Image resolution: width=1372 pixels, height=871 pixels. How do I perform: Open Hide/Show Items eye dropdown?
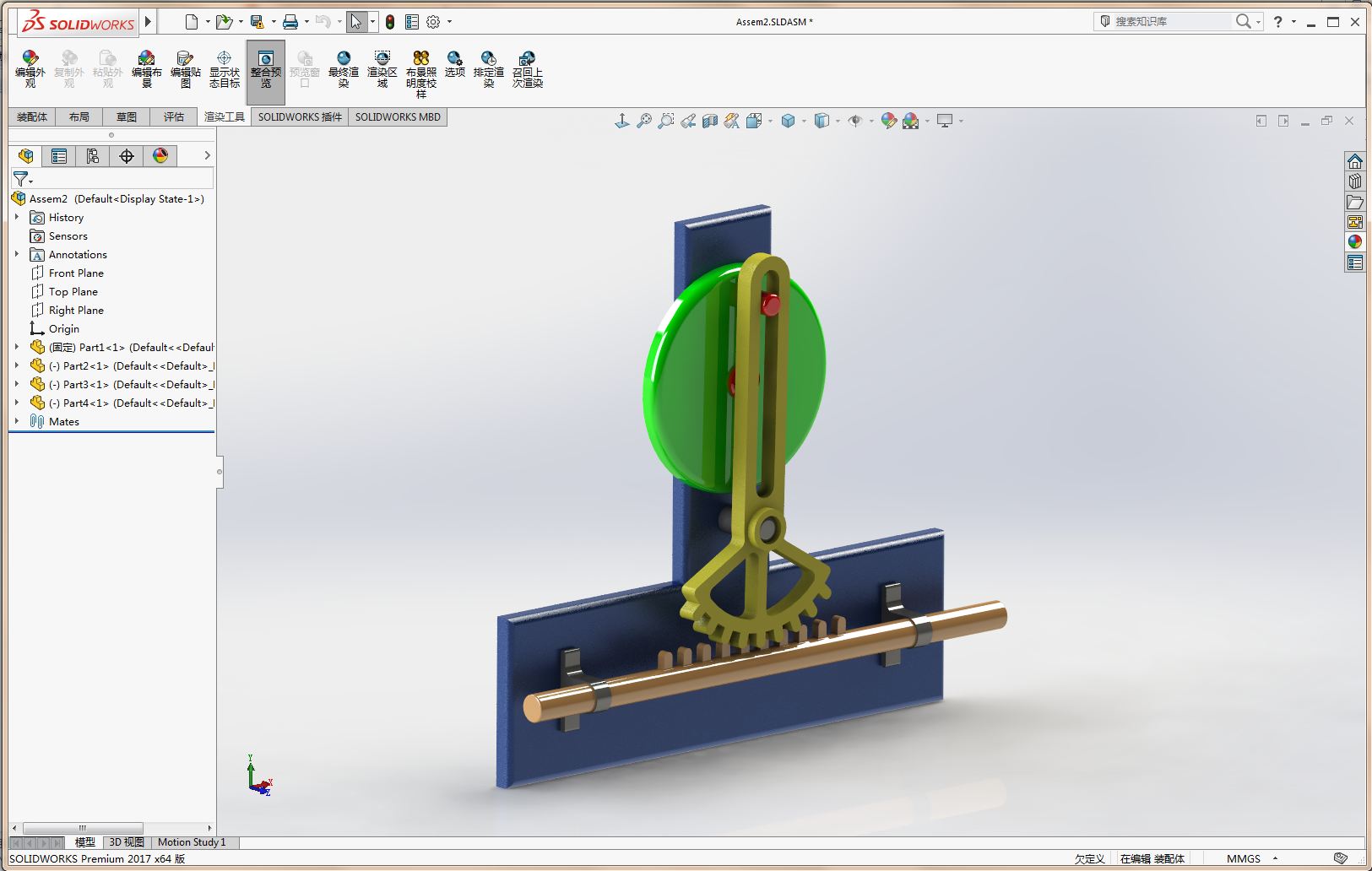(855, 121)
